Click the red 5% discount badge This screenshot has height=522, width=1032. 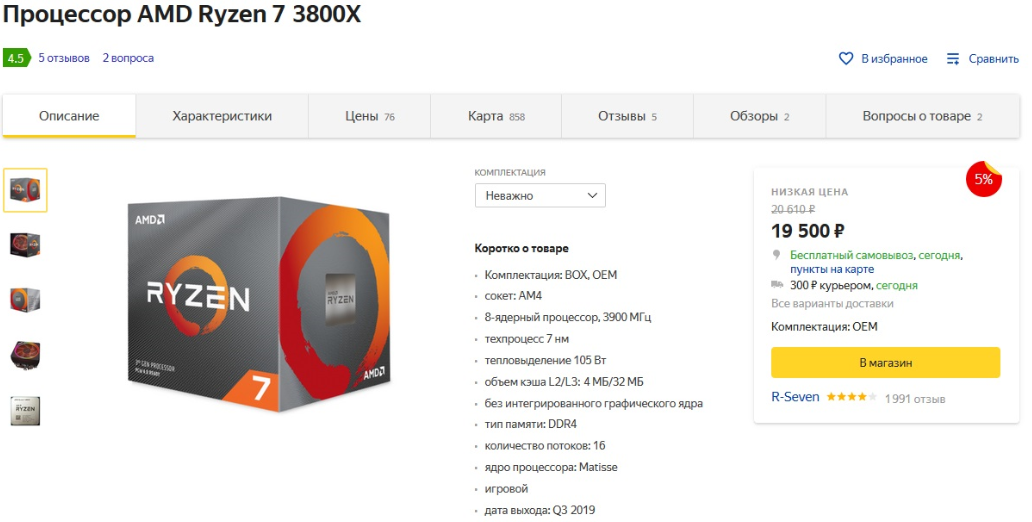[983, 178]
